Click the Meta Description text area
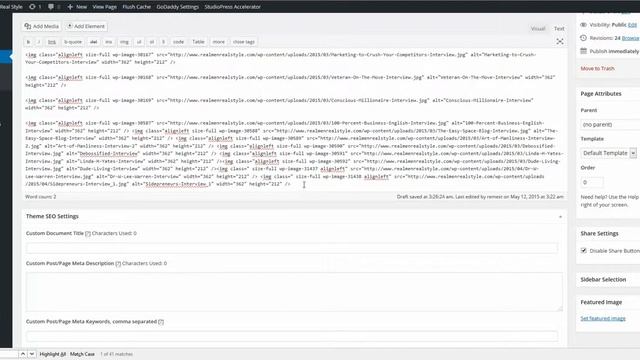The width and height of the screenshot is (640, 360). [x=294, y=292]
